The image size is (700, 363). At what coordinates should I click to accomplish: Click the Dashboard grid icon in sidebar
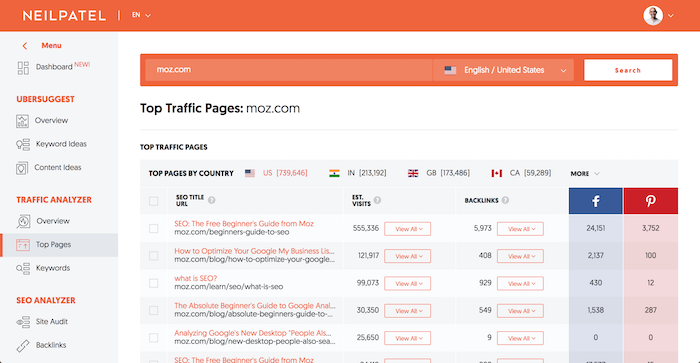coord(23,68)
